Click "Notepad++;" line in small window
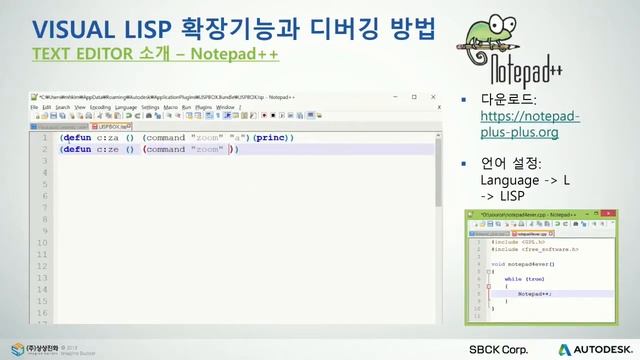640x360 pixels. [x=535, y=294]
